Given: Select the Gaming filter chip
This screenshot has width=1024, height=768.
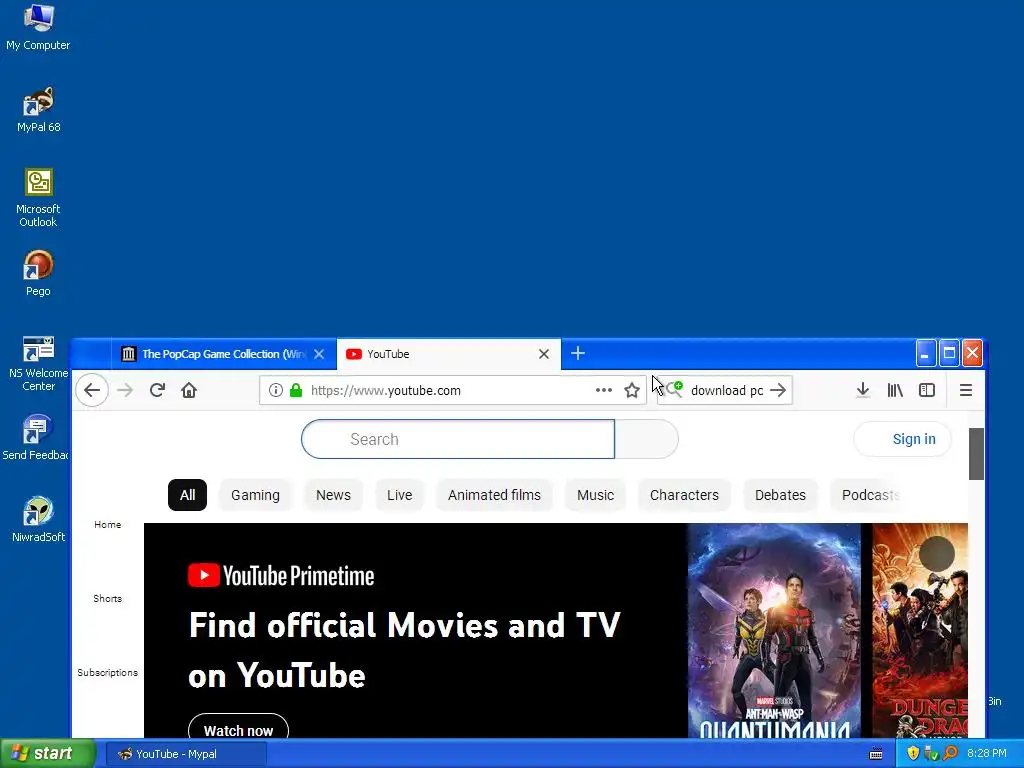Looking at the screenshot, I should click(255, 495).
